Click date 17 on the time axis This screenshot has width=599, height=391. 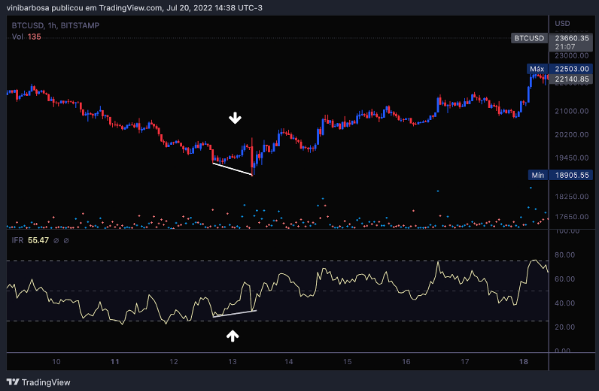465,361
